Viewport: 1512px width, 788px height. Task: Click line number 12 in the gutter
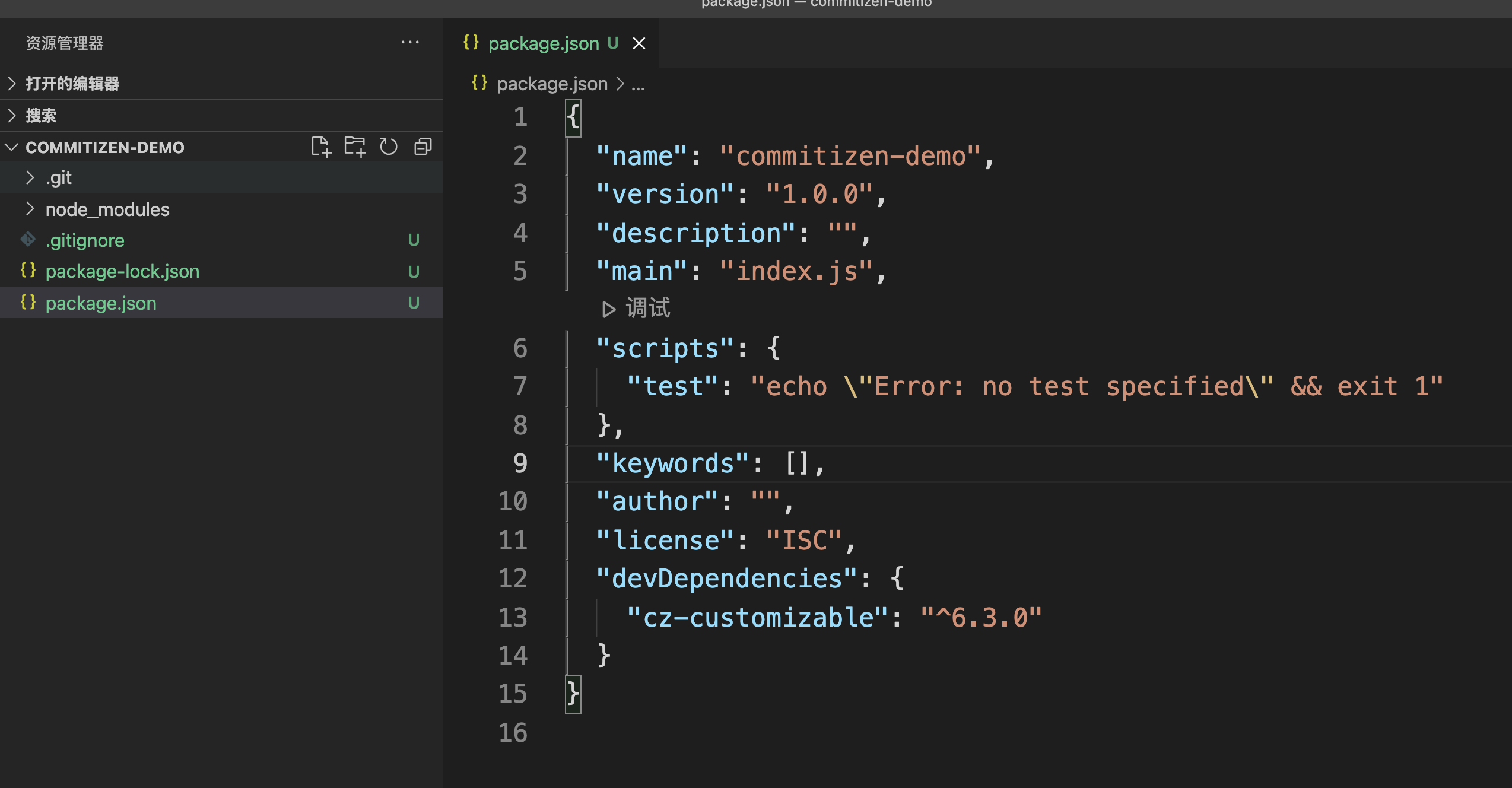pyautogui.click(x=513, y=579)
